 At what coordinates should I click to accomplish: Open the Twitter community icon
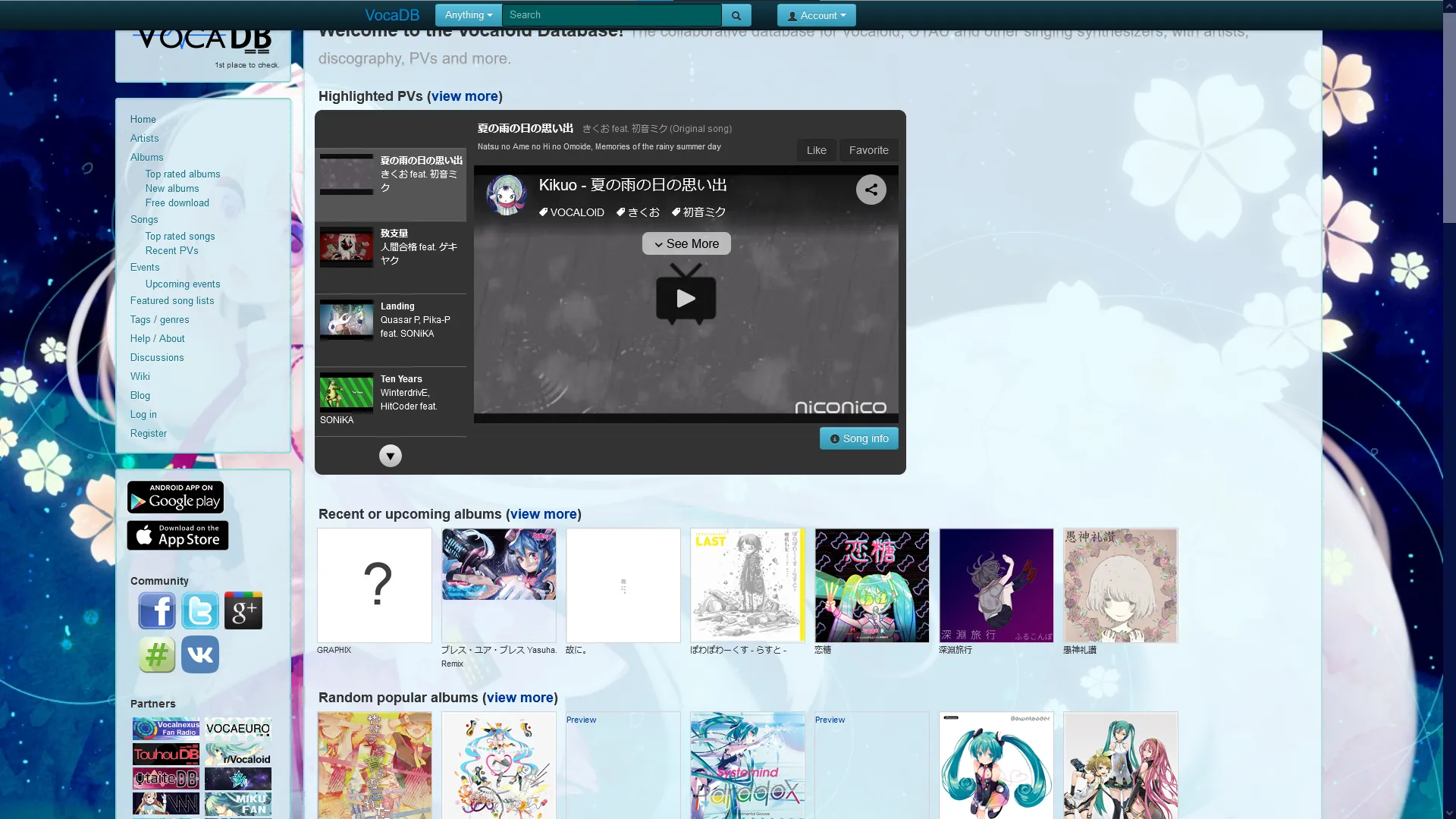click(200, 611)
